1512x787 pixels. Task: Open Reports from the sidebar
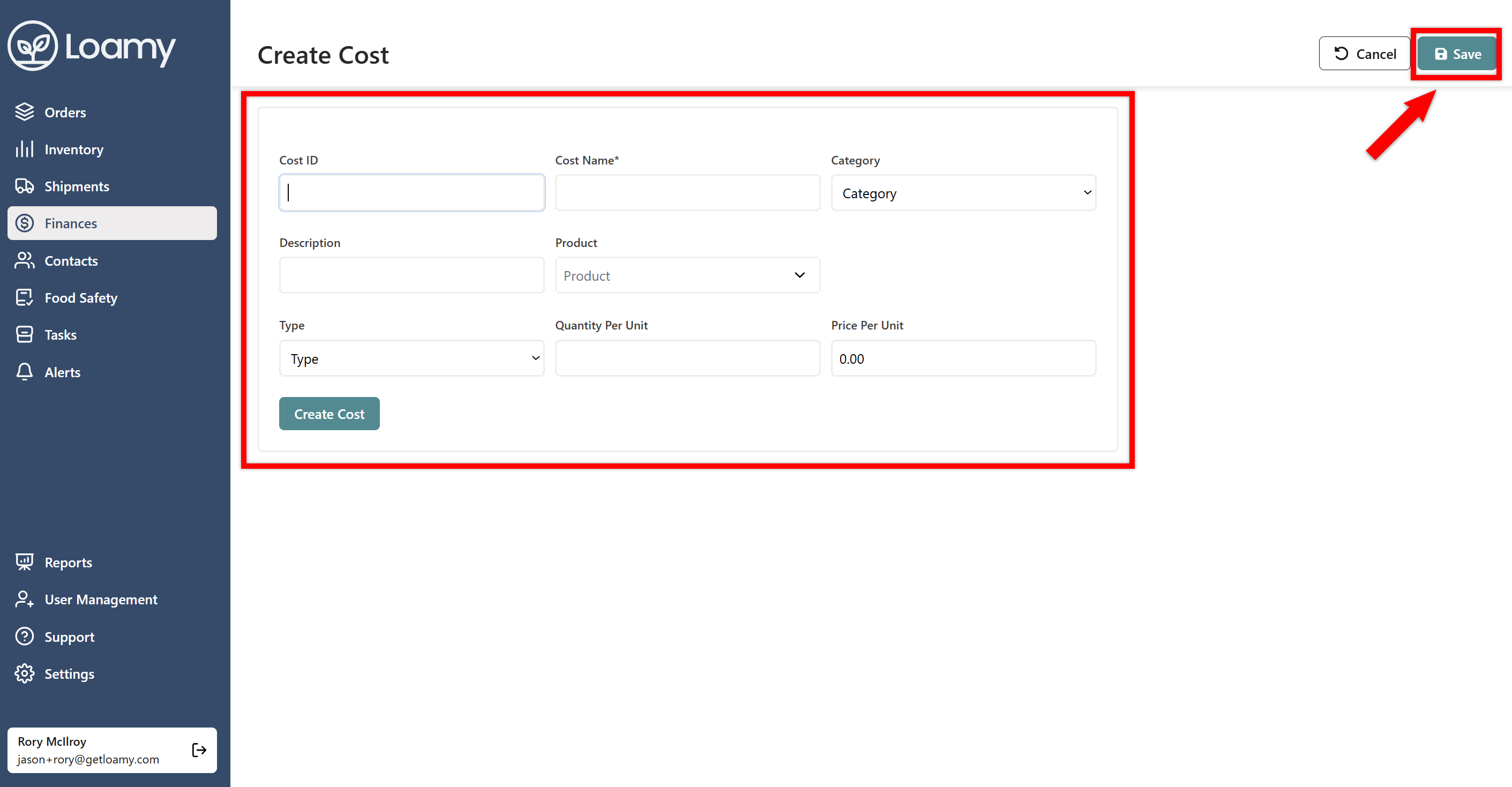click(x=68, y=562)
